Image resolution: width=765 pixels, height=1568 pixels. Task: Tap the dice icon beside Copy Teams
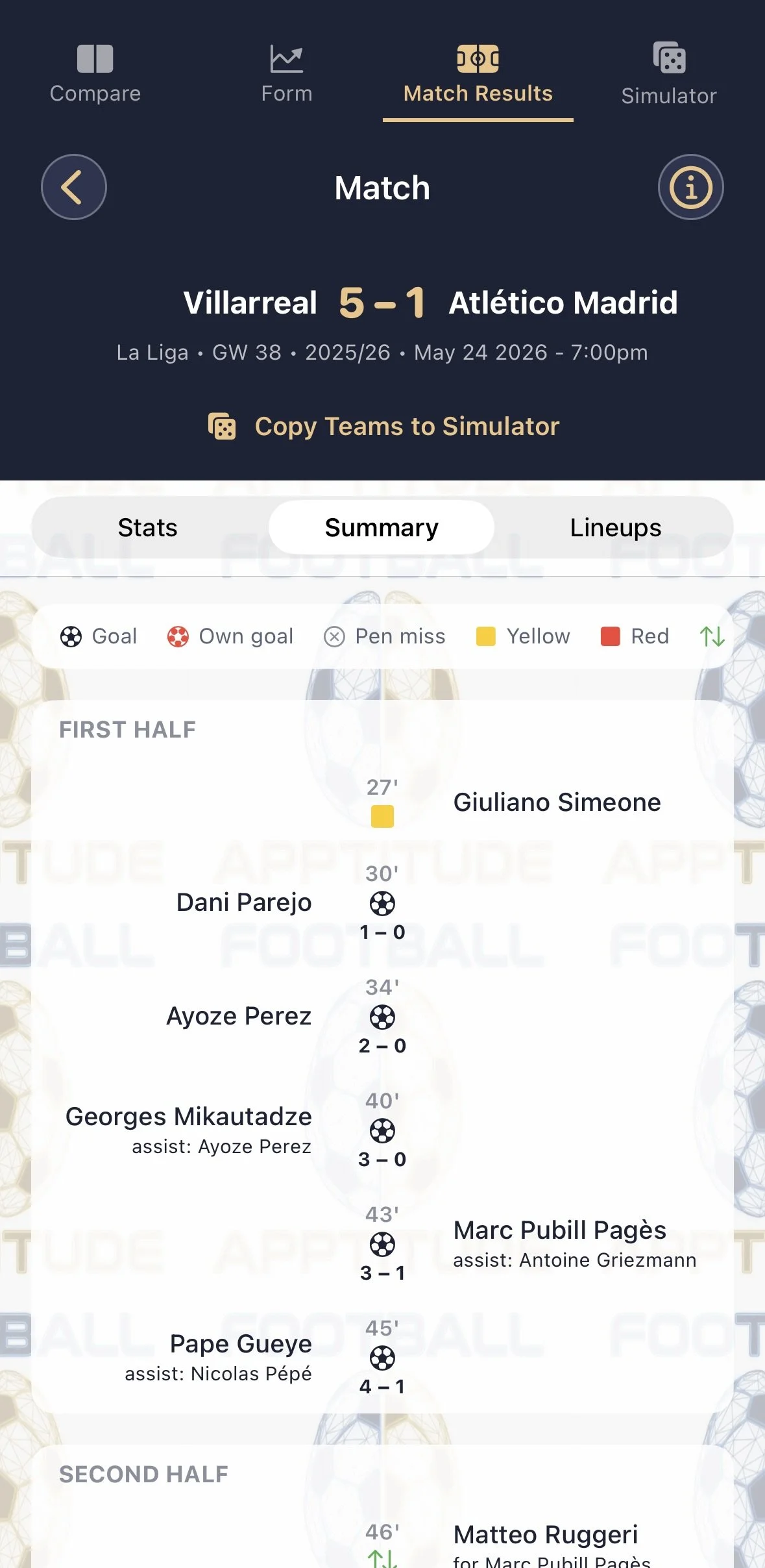point(222,427)
